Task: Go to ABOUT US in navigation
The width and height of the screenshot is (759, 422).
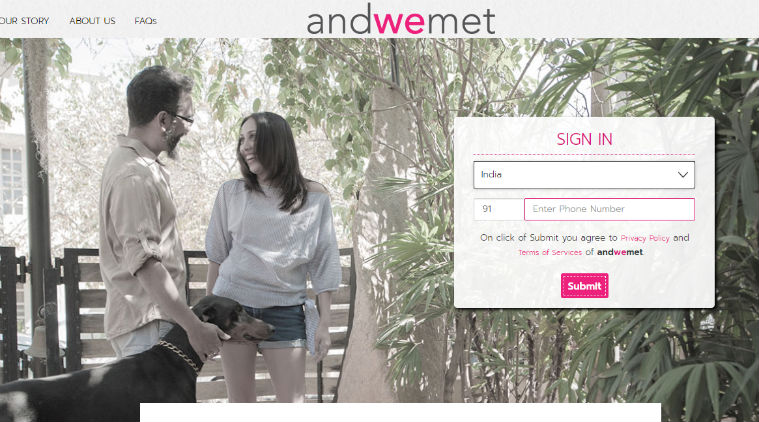Action: [x=92, y=21]
